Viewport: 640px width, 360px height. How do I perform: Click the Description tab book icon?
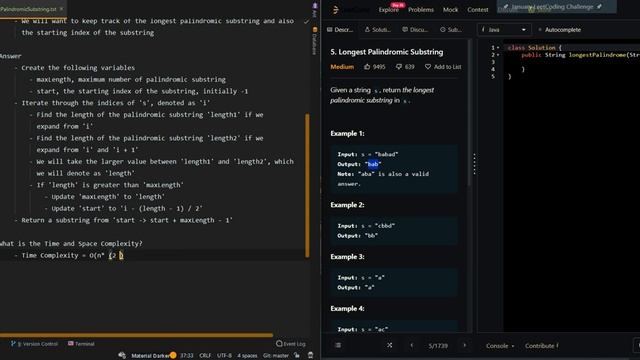coord(329,29)
